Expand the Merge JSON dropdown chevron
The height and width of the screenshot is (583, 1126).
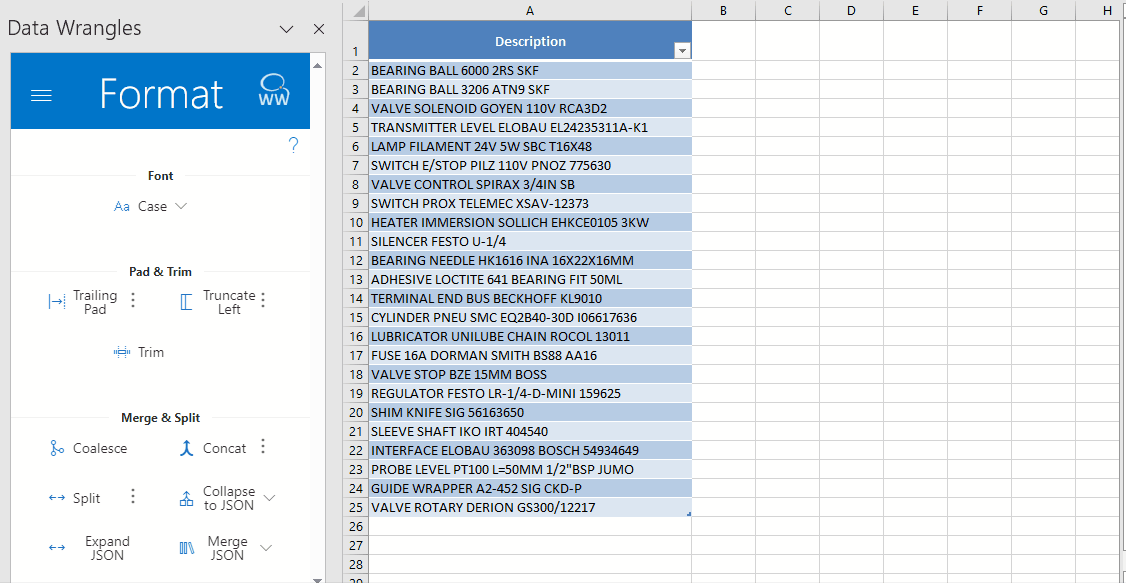[x=266, y=548]
